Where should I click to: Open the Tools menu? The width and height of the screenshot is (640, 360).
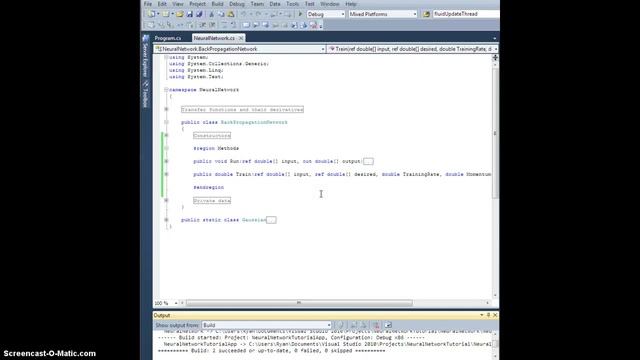click(x=292, y=4)
